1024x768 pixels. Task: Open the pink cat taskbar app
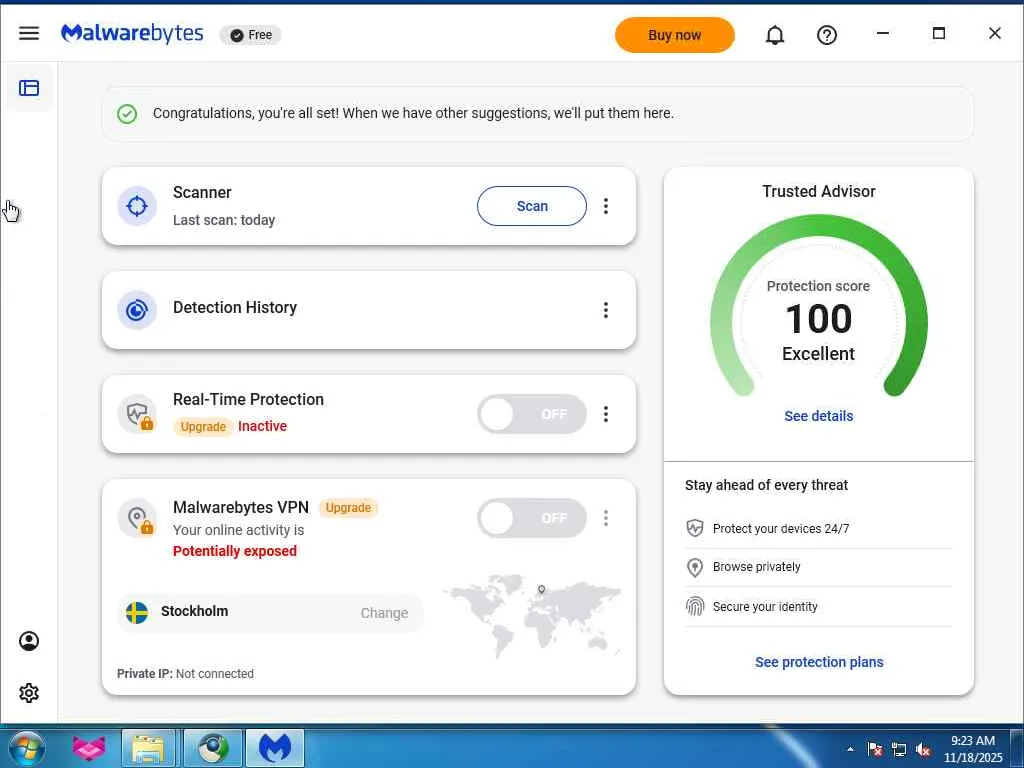89,748
